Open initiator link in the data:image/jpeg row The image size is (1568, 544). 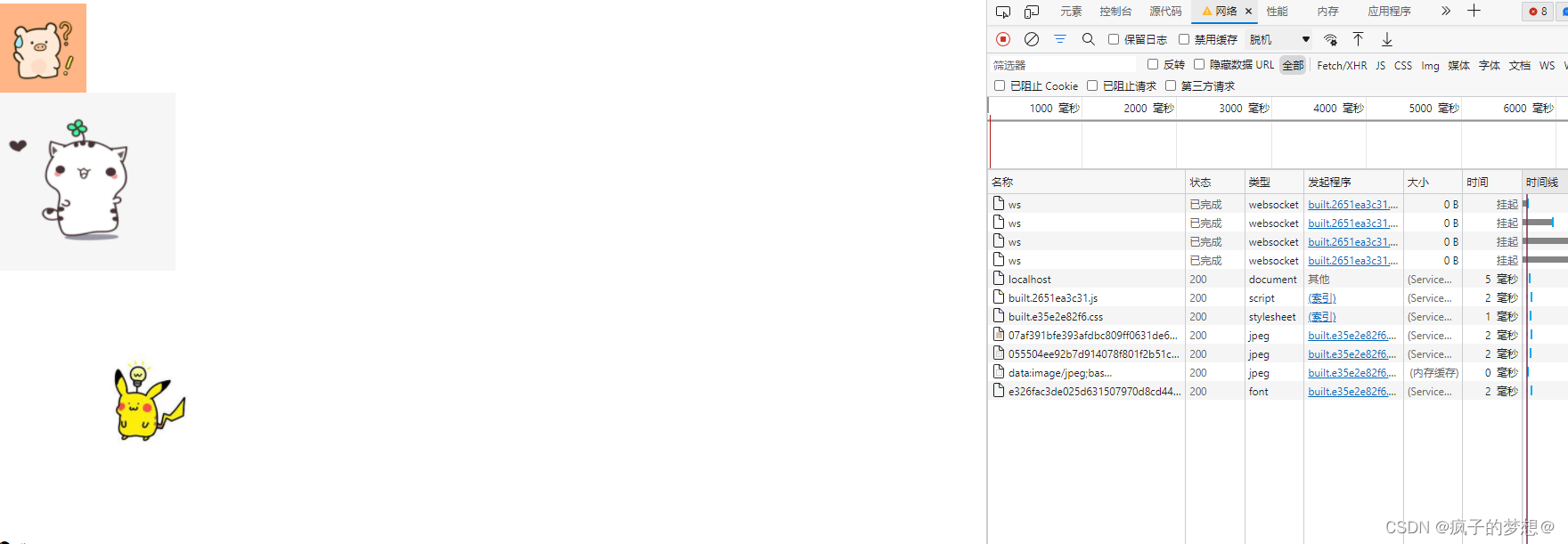(x=1352, y=373)
